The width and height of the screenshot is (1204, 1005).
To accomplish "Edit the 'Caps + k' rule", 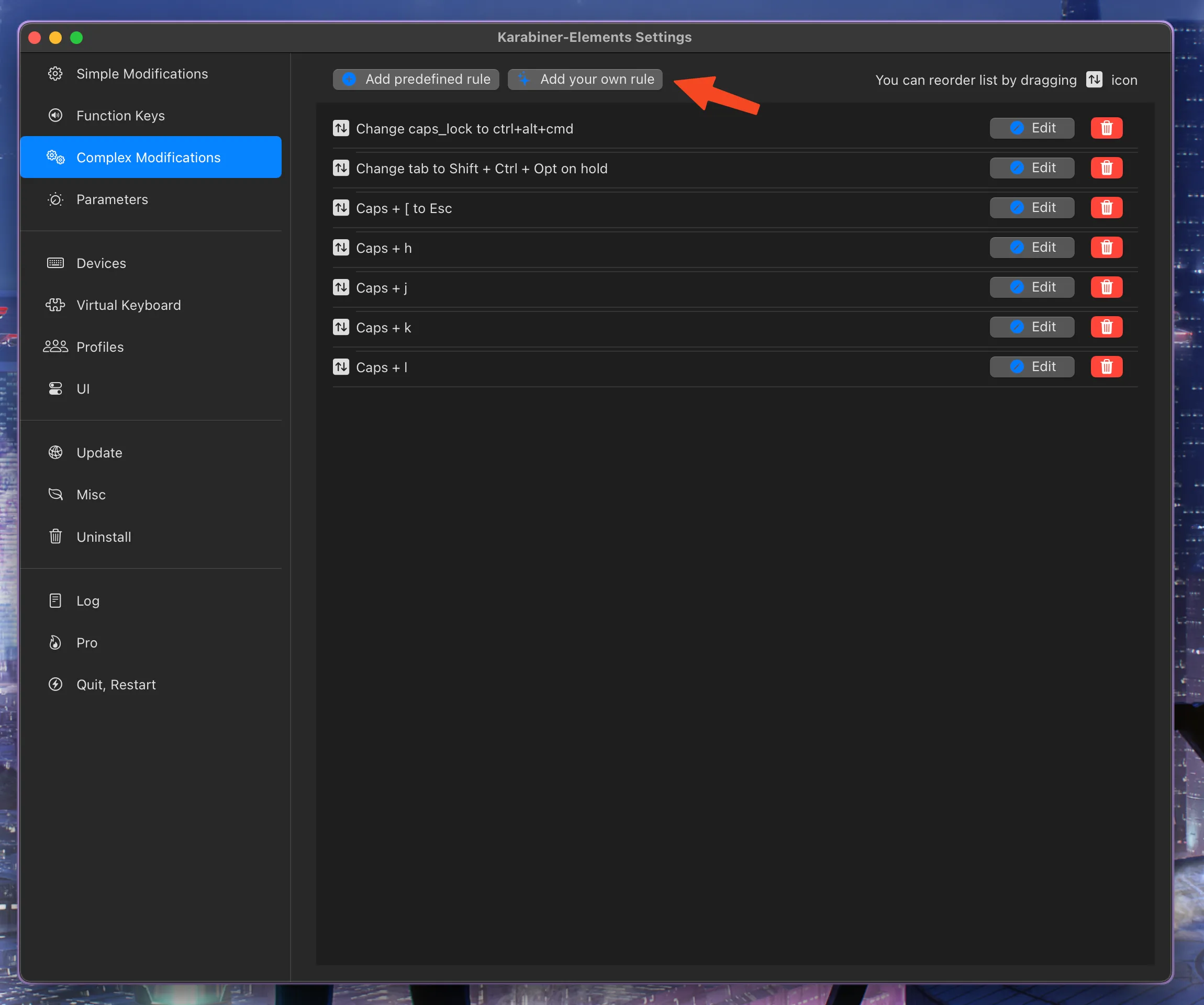I will (1031, 327).
